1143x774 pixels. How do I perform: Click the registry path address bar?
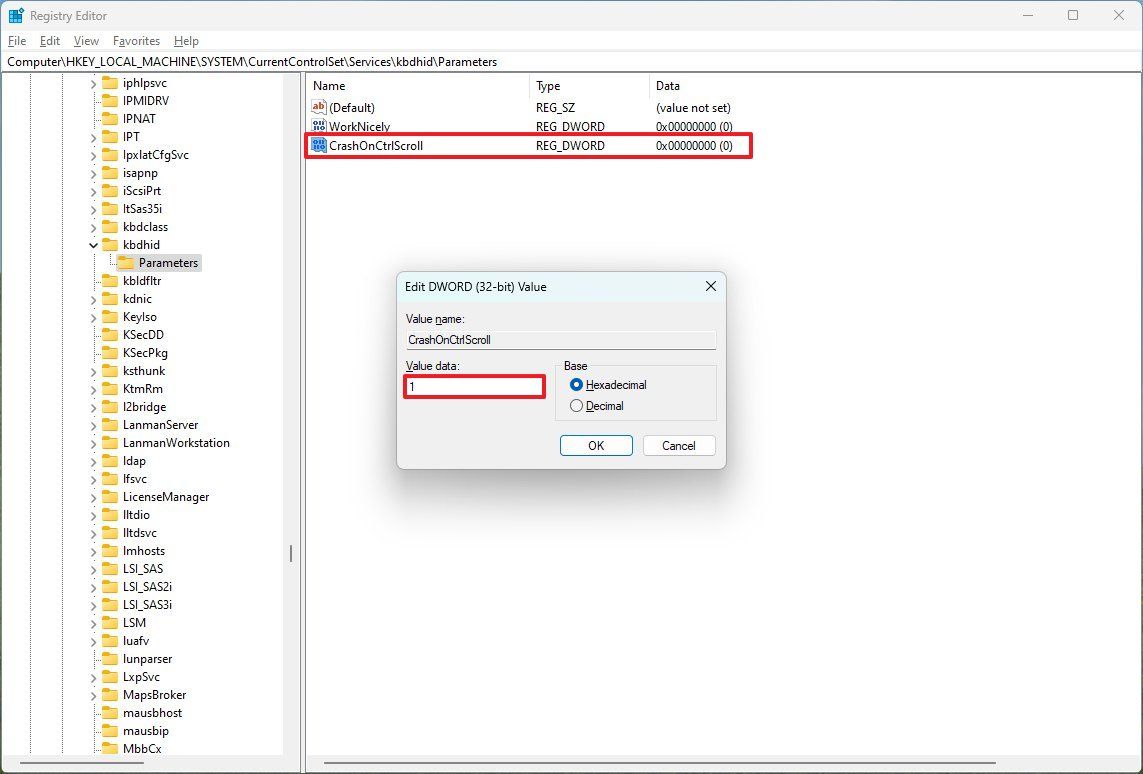[x=572, y=62]
